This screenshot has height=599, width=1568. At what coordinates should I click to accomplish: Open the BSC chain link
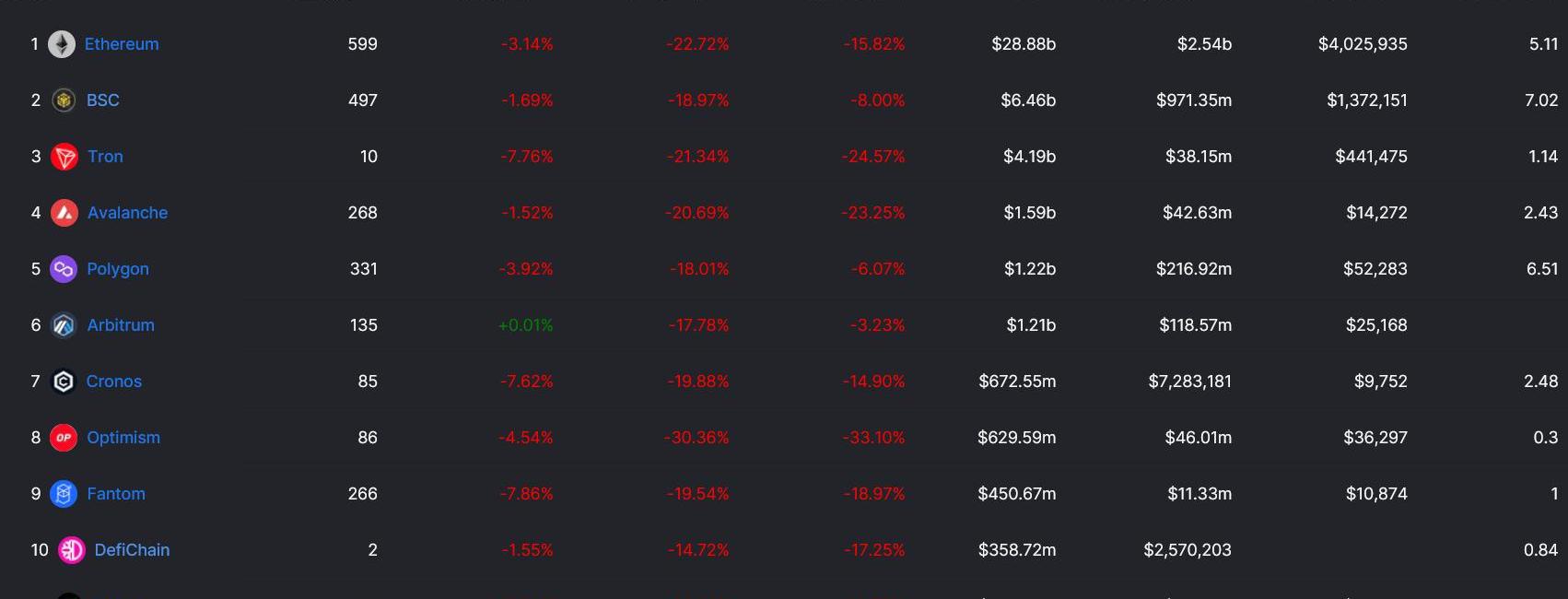point(103,100)
